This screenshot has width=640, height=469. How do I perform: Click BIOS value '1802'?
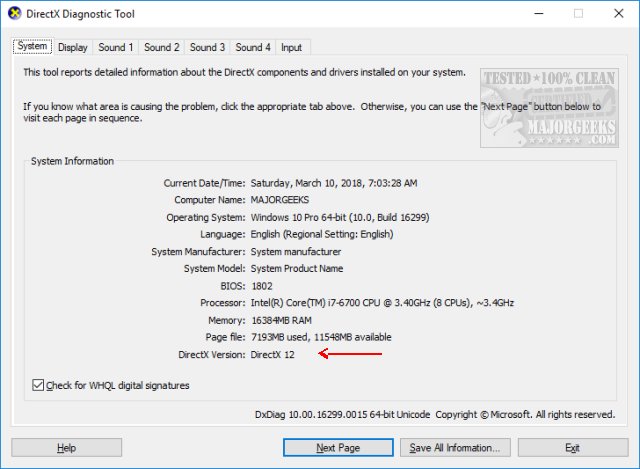coord(262,286)
